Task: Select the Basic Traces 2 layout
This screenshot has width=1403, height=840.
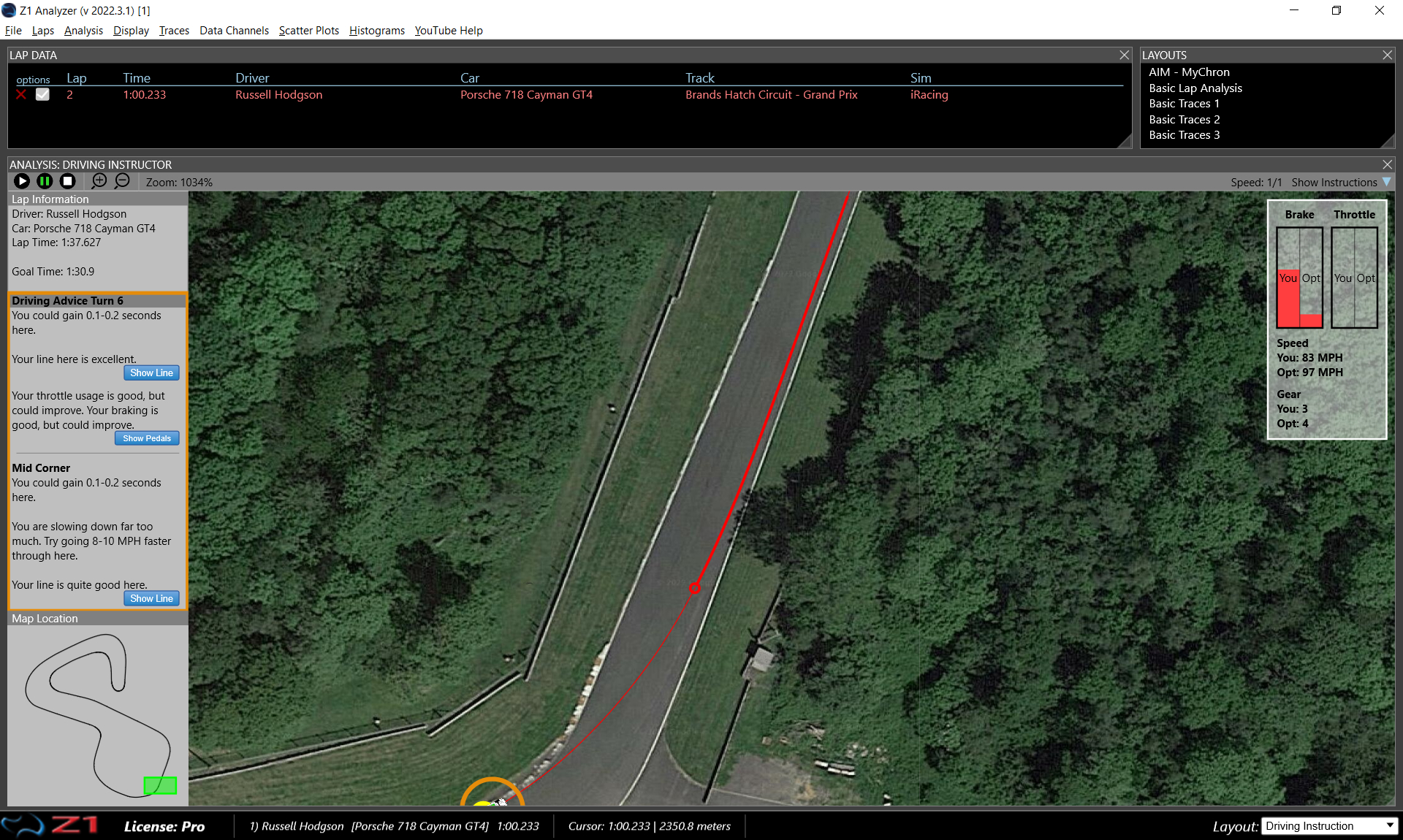Action: click(x=1184, y=120)
